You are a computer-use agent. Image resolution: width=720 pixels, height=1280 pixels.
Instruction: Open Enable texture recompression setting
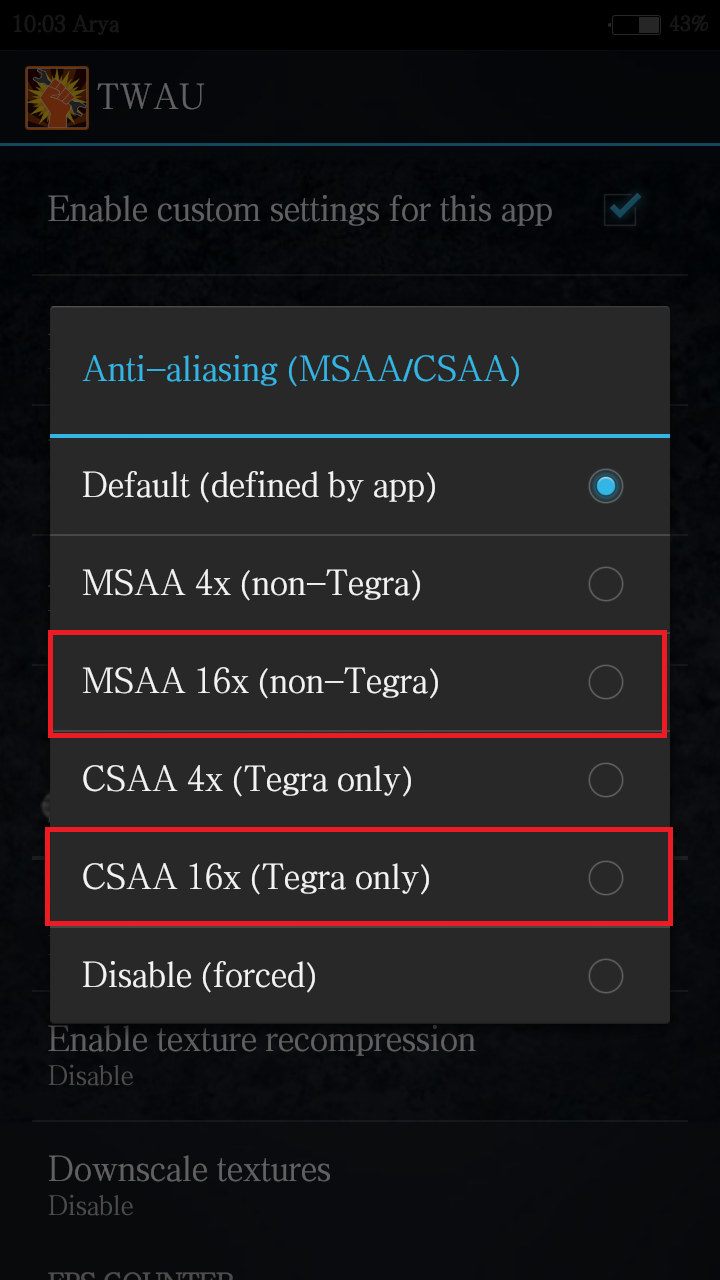360,1056
